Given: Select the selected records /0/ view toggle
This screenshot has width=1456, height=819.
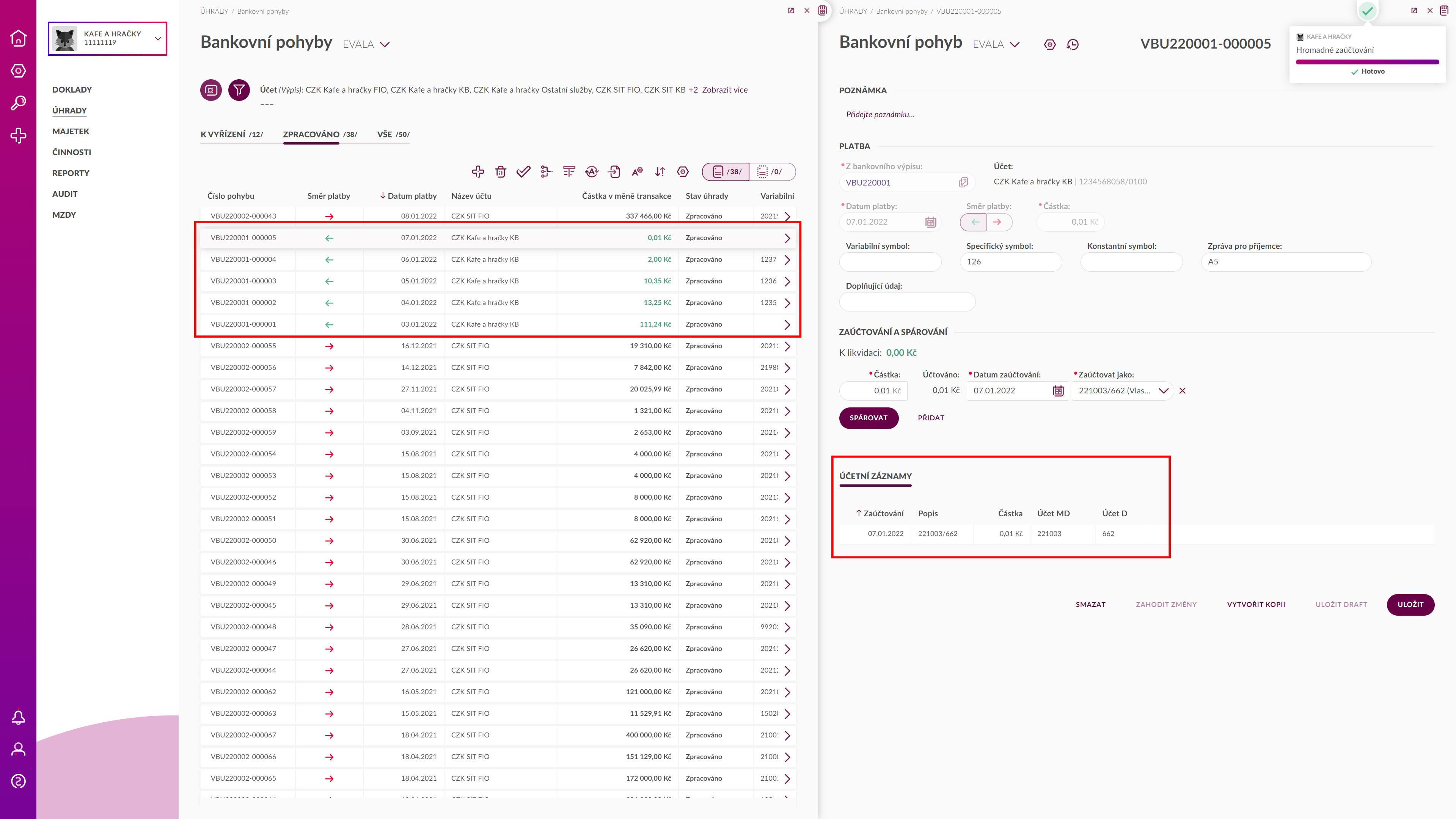Looking at the screenshot, I should (772, 171).
